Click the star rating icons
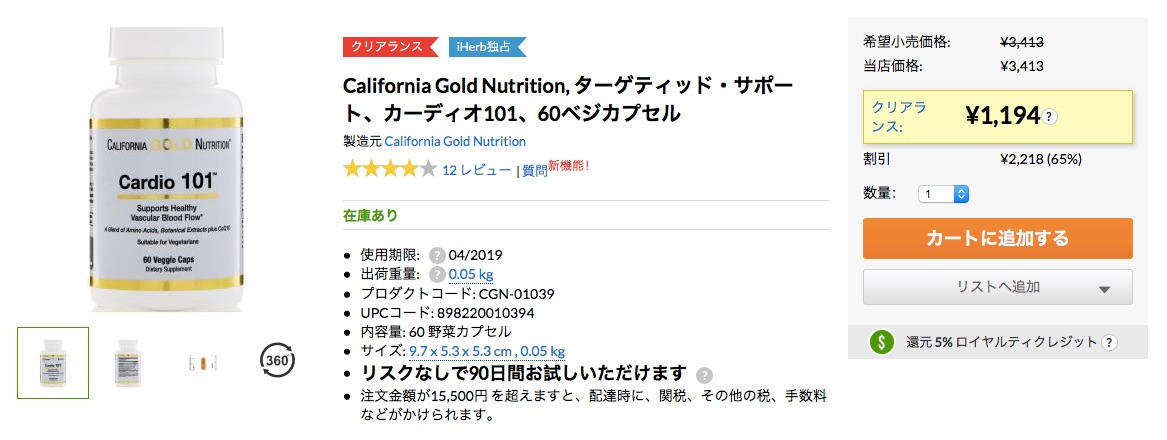This screenshot has width=1167, height=440. pos(389,169)
